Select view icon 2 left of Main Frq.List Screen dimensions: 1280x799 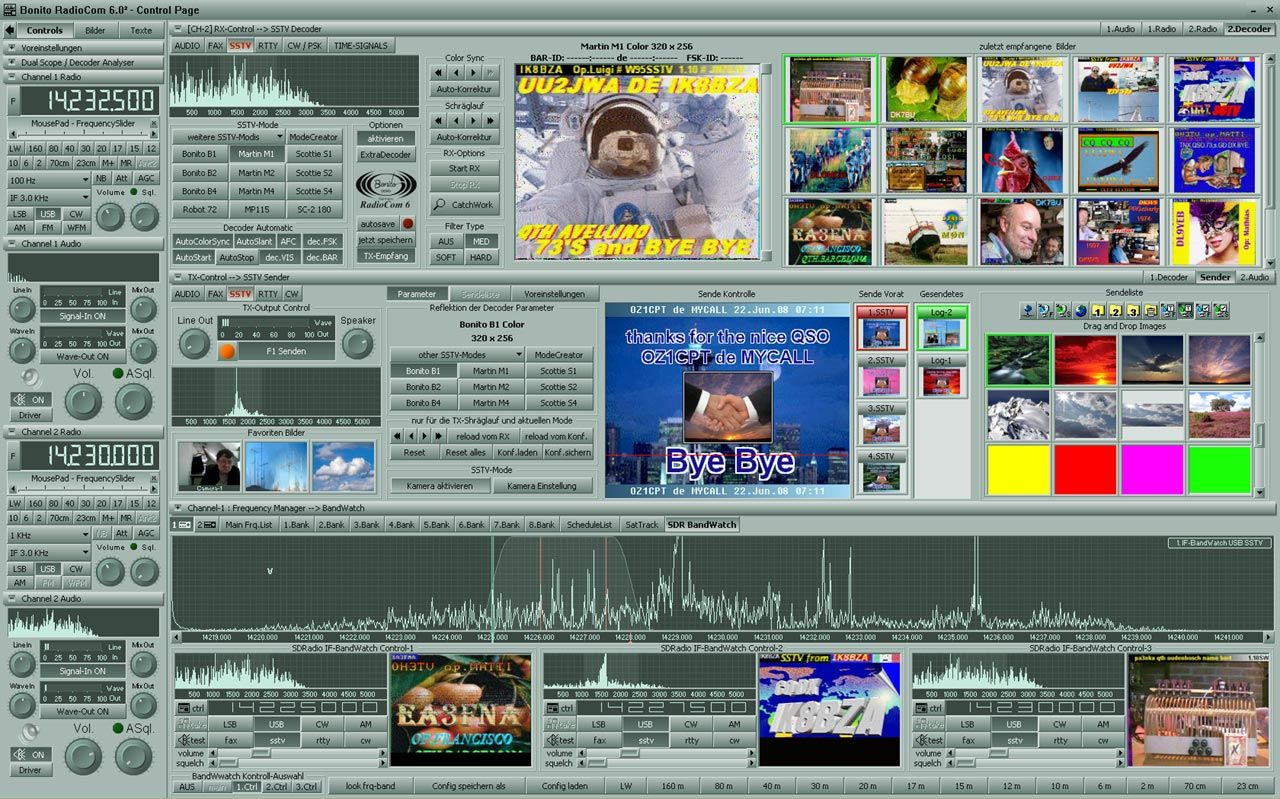click(x=206, y=524)
